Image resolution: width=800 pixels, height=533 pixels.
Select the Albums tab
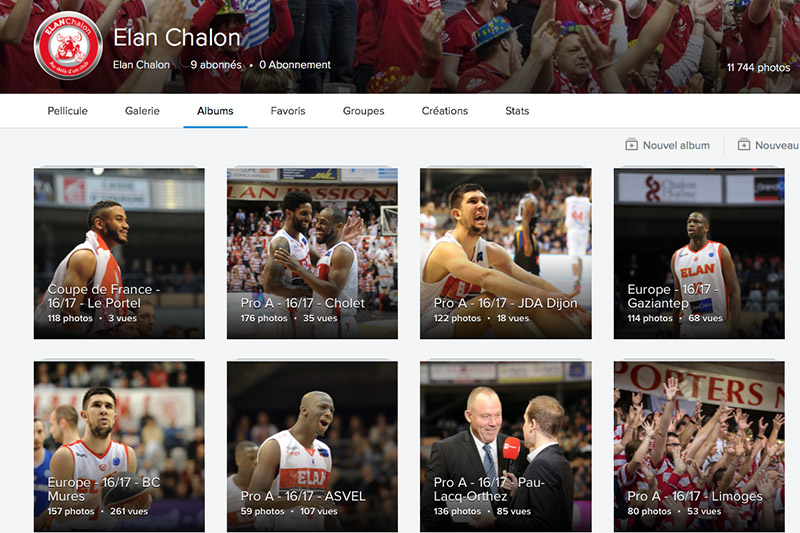tap(215, 111)
